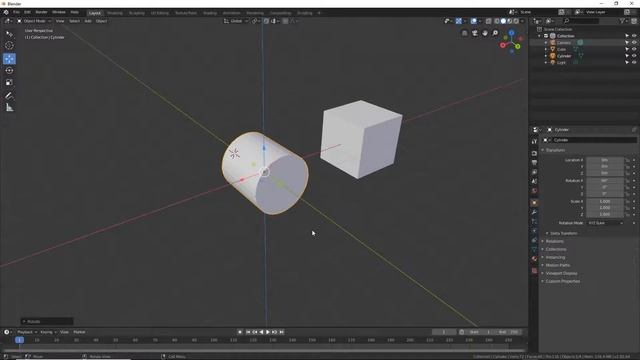
Task: Toggle selectability arrow for Cylinder
Action: tap(627, 56)
